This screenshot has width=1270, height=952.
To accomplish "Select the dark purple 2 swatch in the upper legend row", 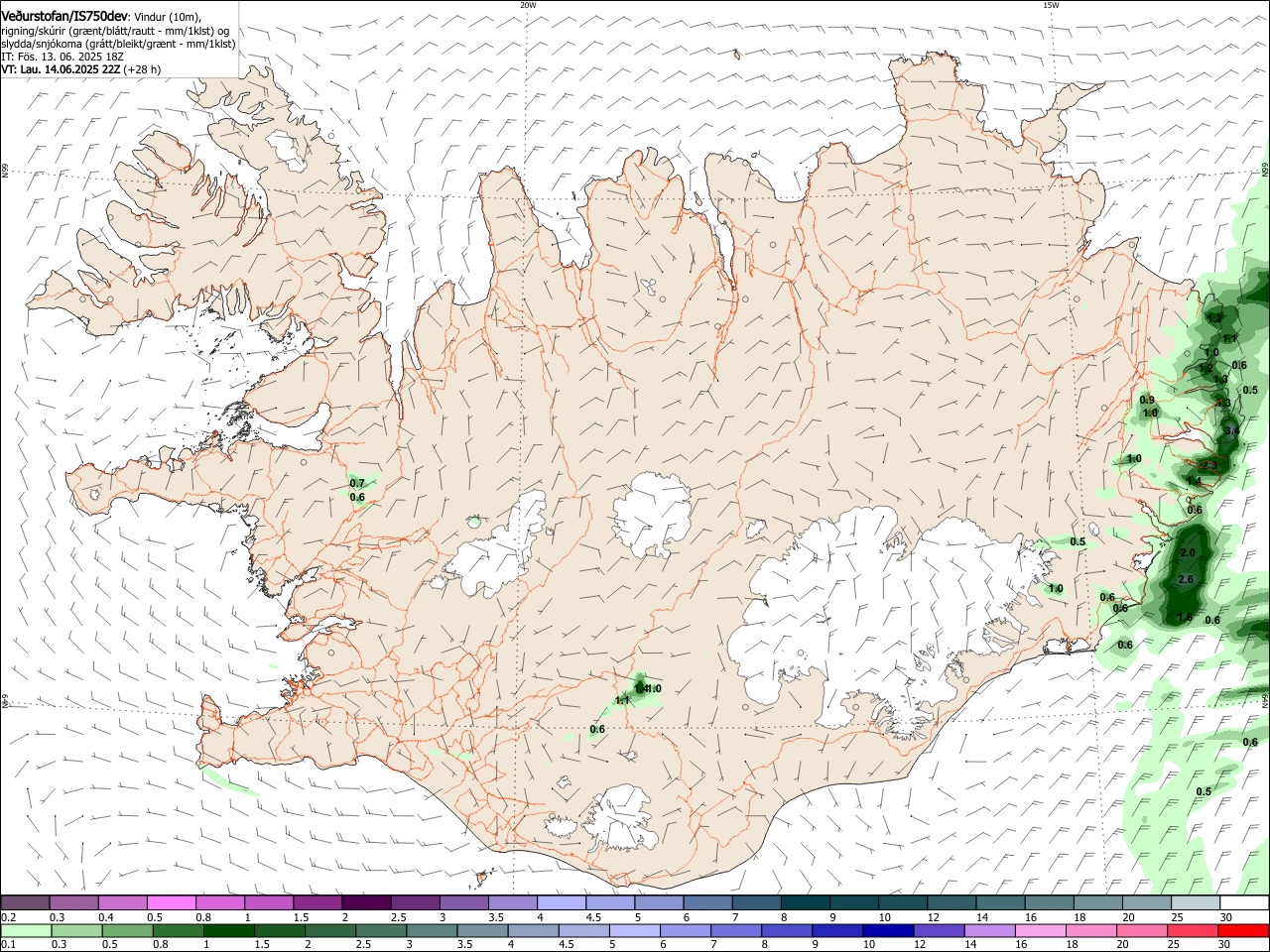I will (366, 903).
